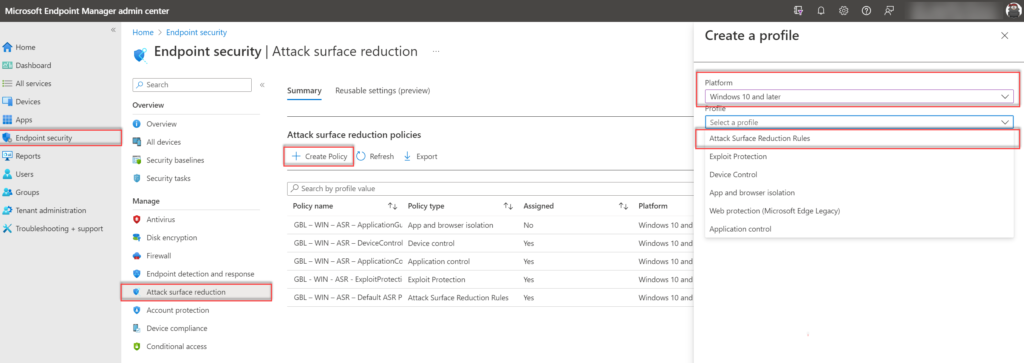Viewport: 1024px width, 363px height.
Task: Open the GBL – WIN – ASR – ApplicationGu policy row
Action: (x=490, y=225)
